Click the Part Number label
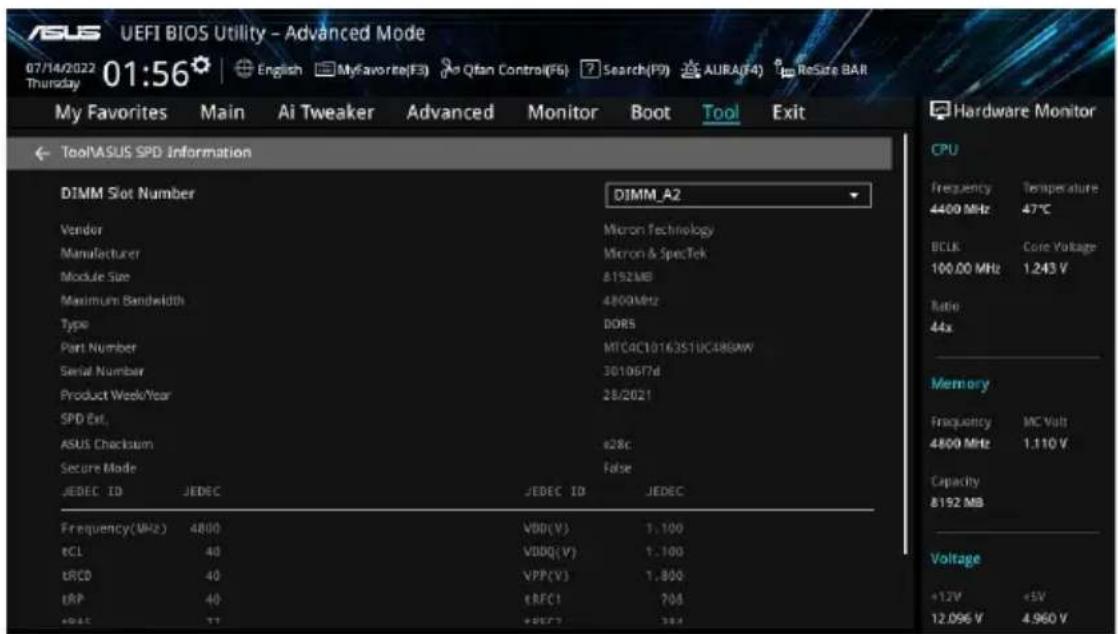Image resolution: width=1118 pixels, height=634 pixels. 98,347
